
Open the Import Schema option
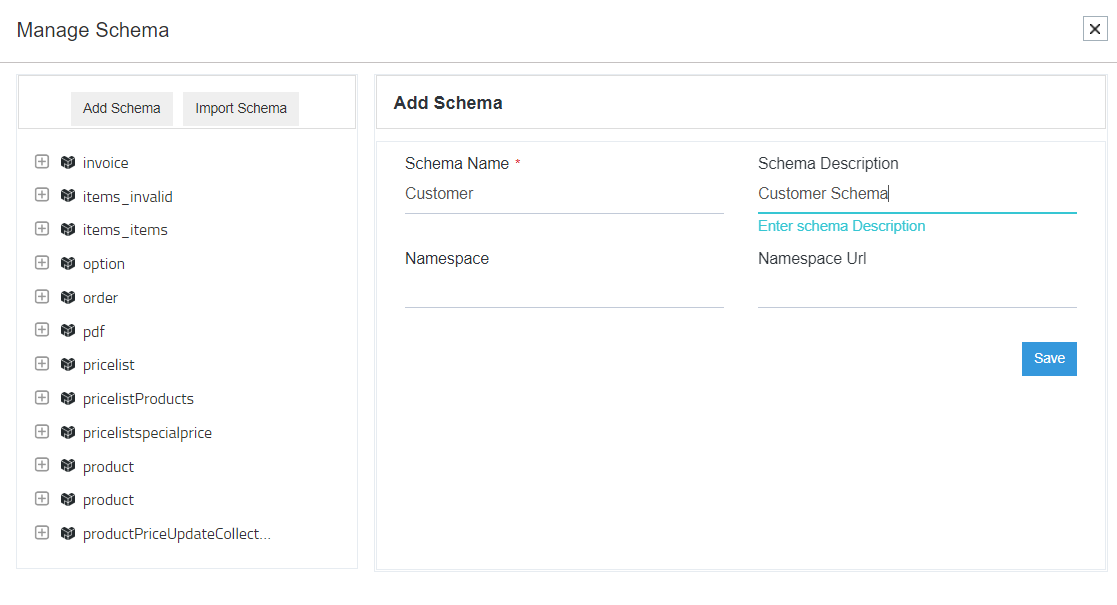(240, 108)
